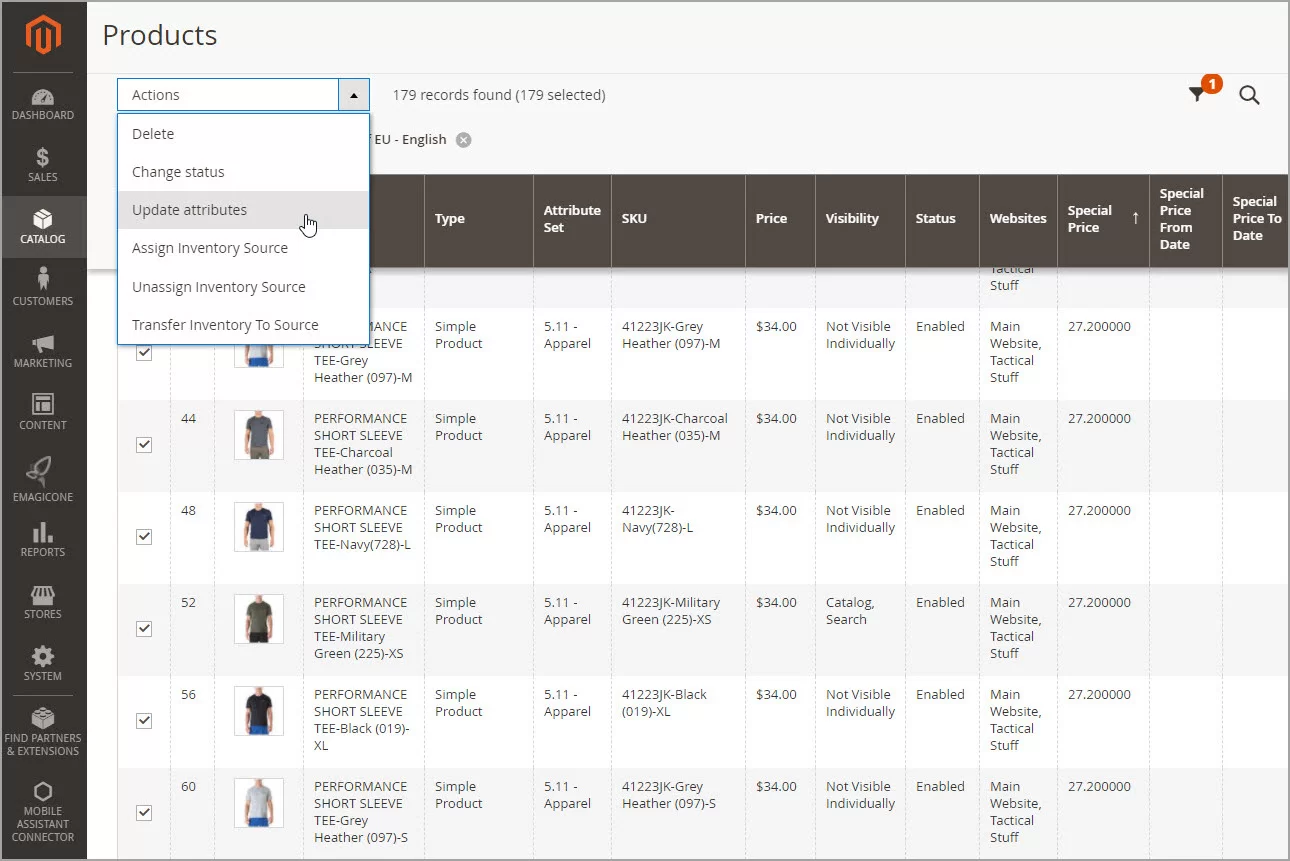
Task: Select Transfer Inventory To Source
Action: (243, 325)
